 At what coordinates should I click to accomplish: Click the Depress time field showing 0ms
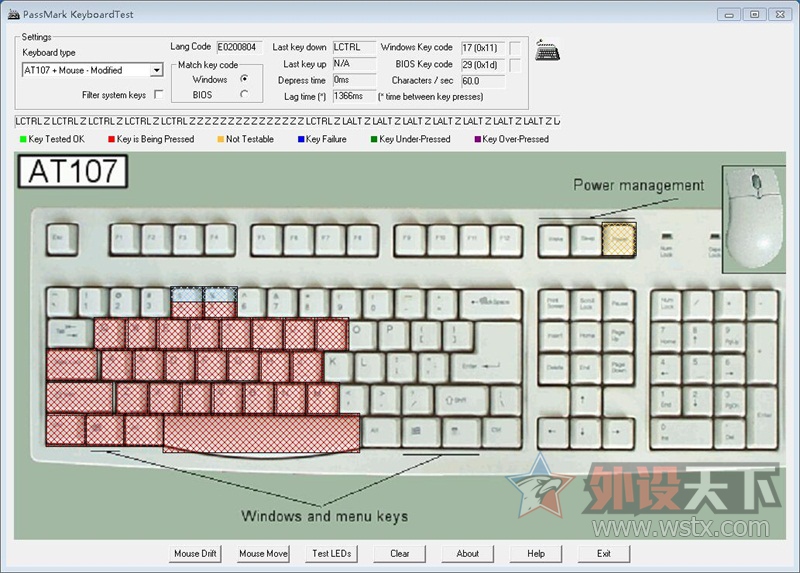click(355, 80)
